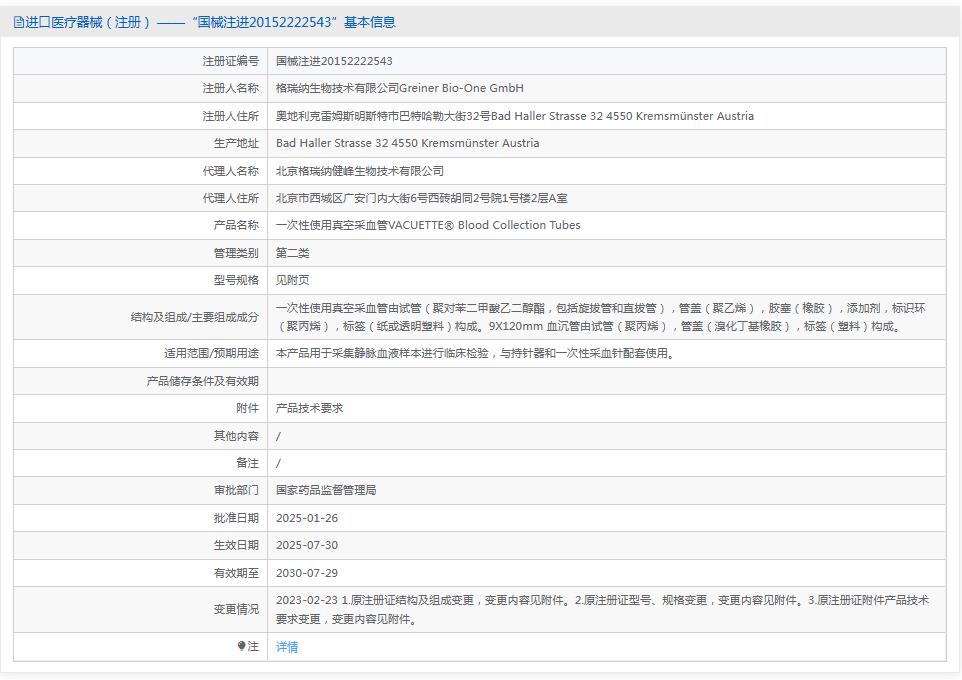Viewport: 962px width, 680px height.
Task: Select the 第二类 management class value
Action: click(x=293, y=253)
